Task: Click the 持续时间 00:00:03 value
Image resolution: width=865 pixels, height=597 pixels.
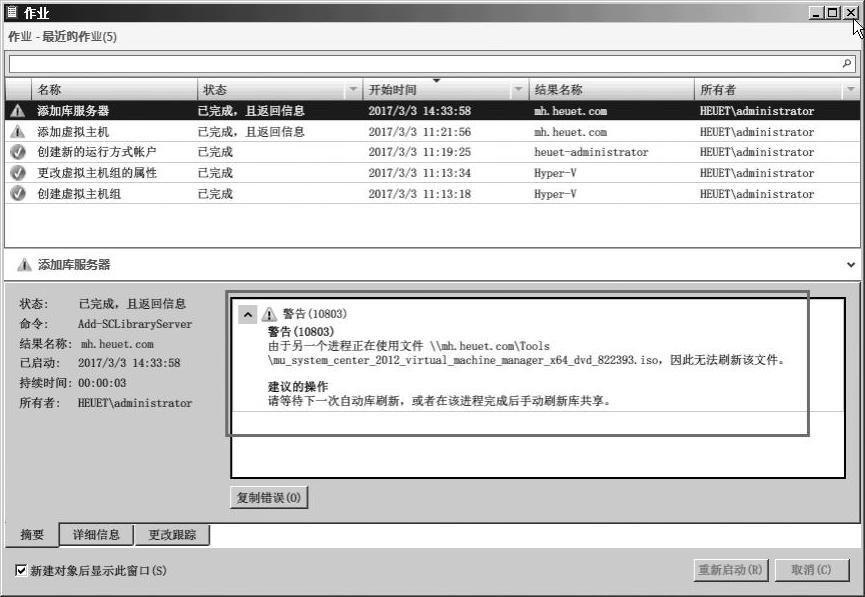Action: tap(102, 382)
